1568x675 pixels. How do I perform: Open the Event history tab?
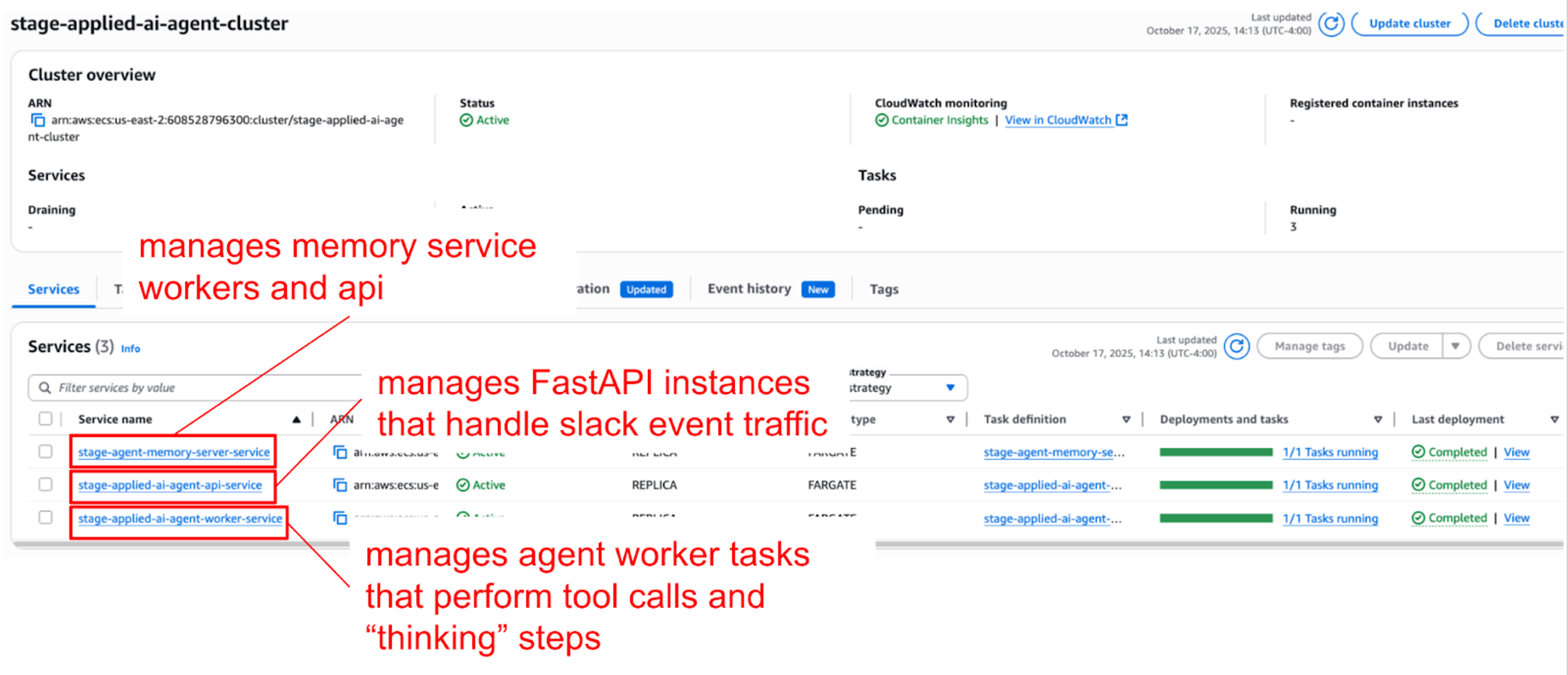(749, 289)
